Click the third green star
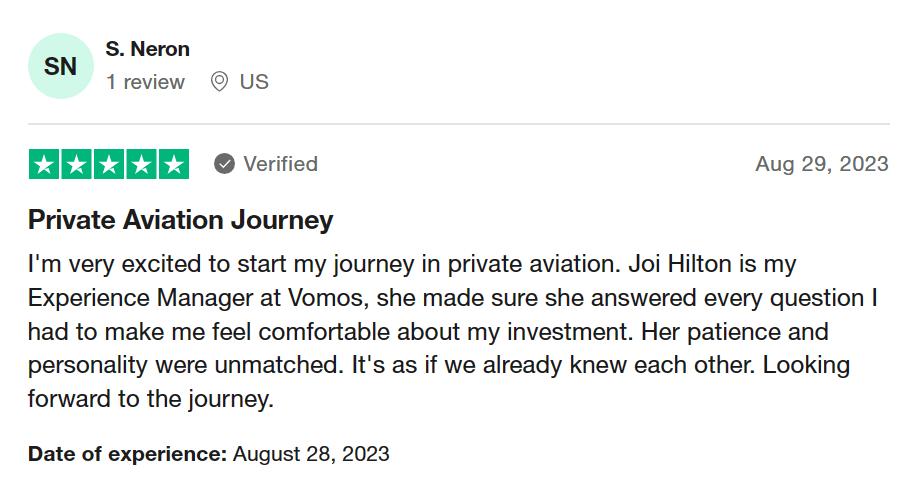The height and width of the screenshot is (486, 916). pos(109,164)
